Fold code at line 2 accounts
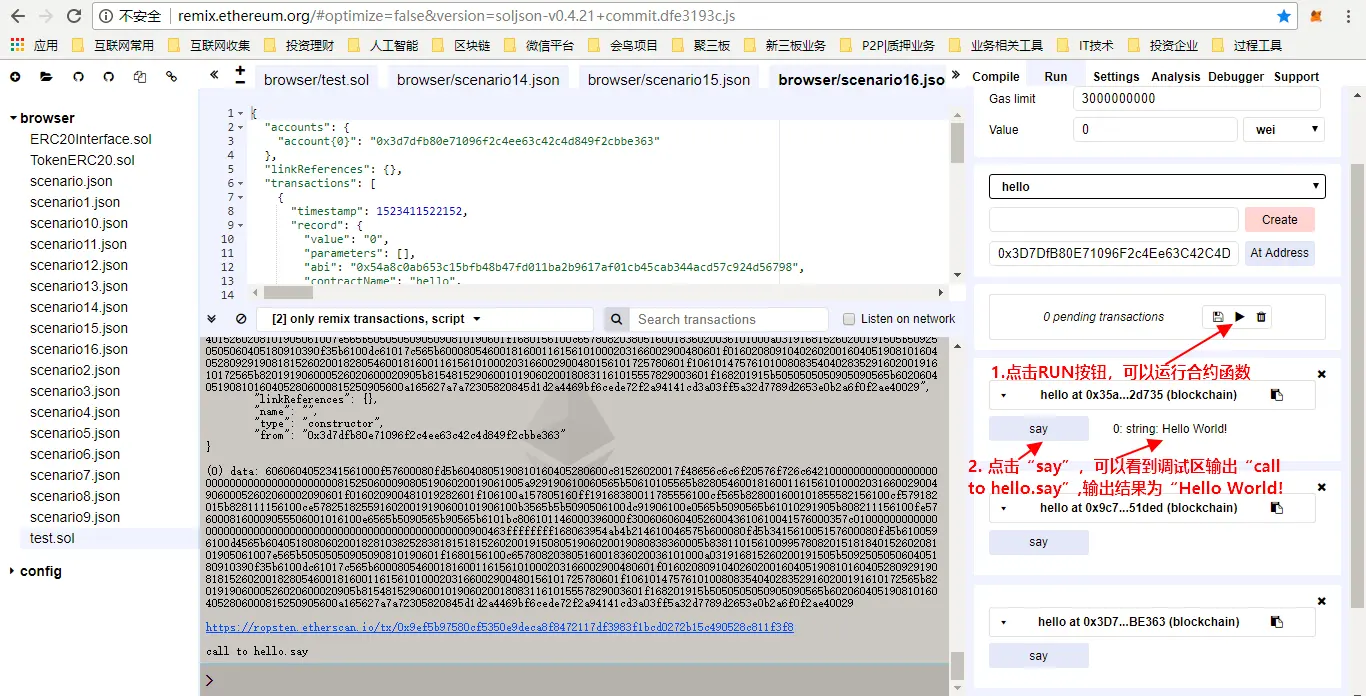The height and width of the screenshot is (696, 1366). (241, 127)
